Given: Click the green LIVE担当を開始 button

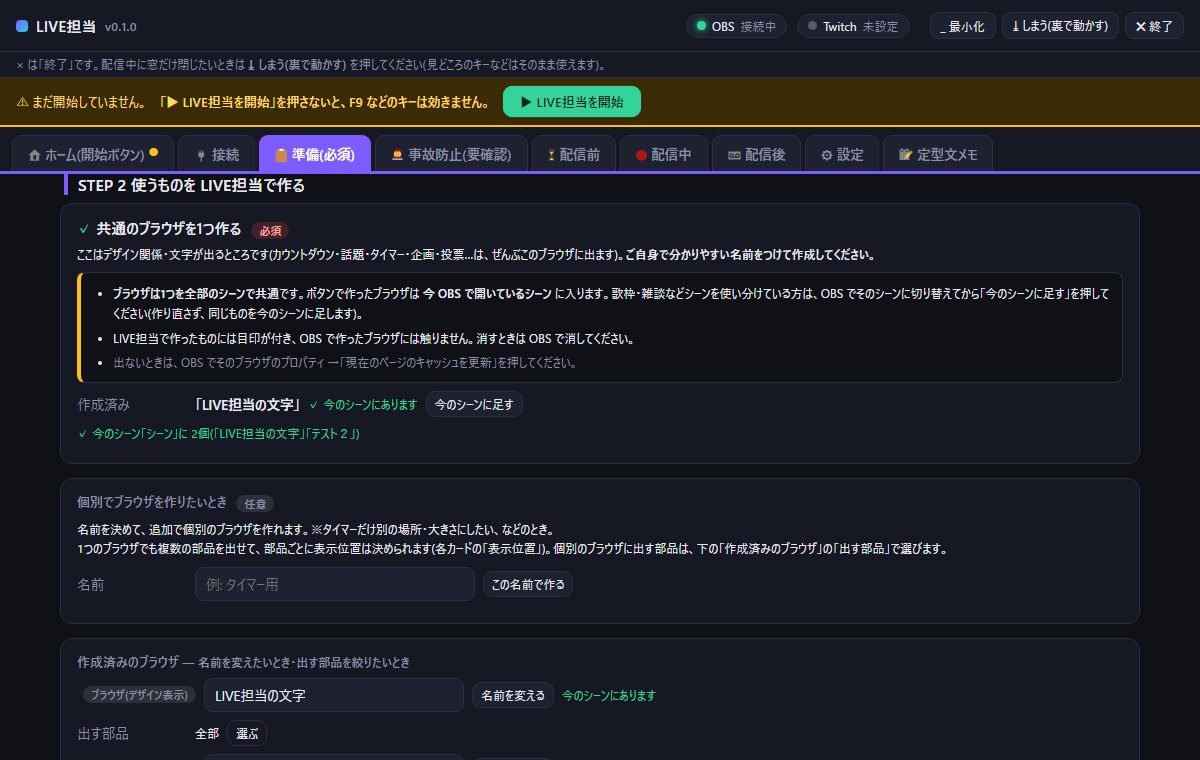Looking at the screenshot, I should [571, 102].
